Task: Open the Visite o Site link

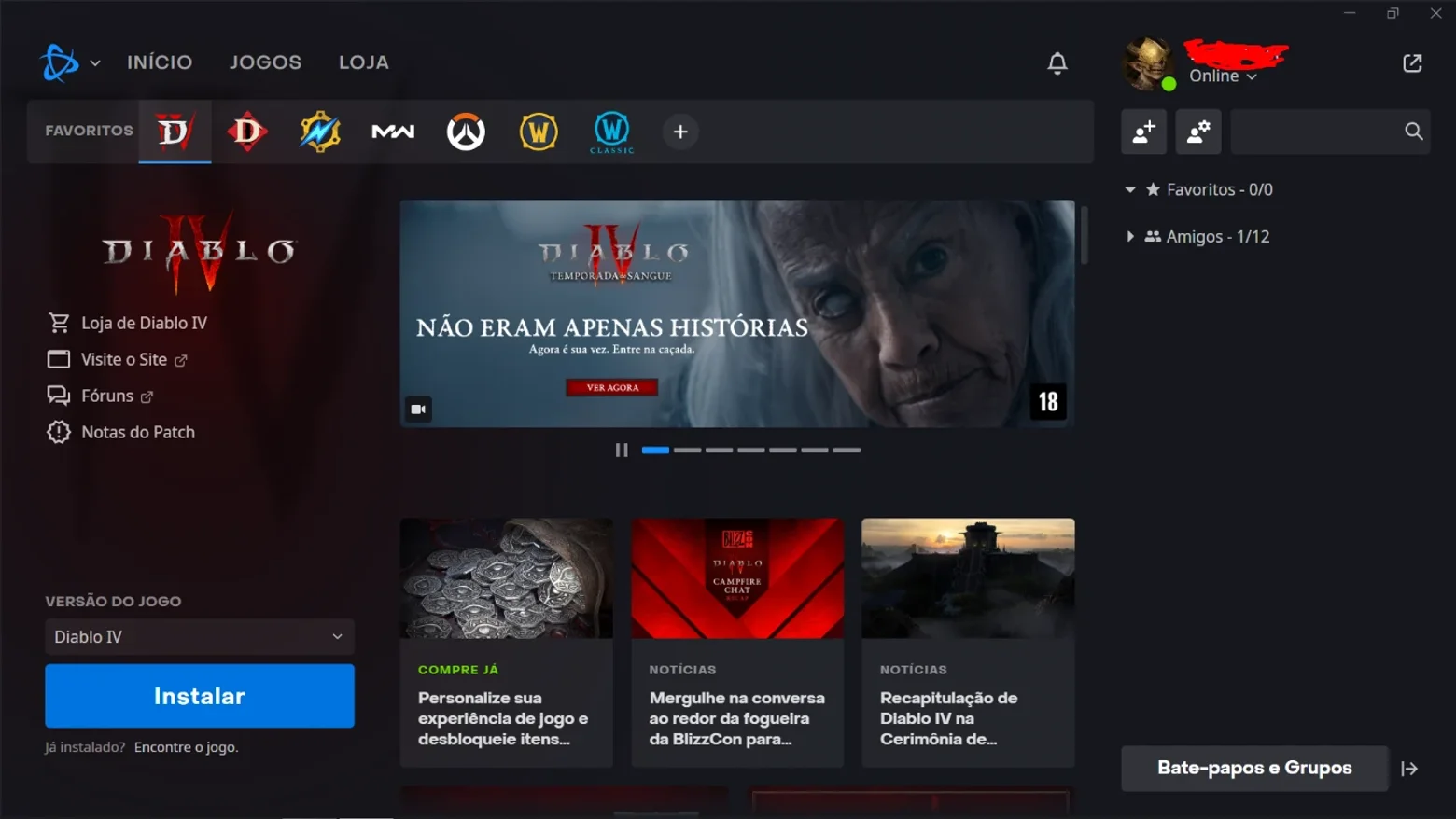Action: [124, 359]
